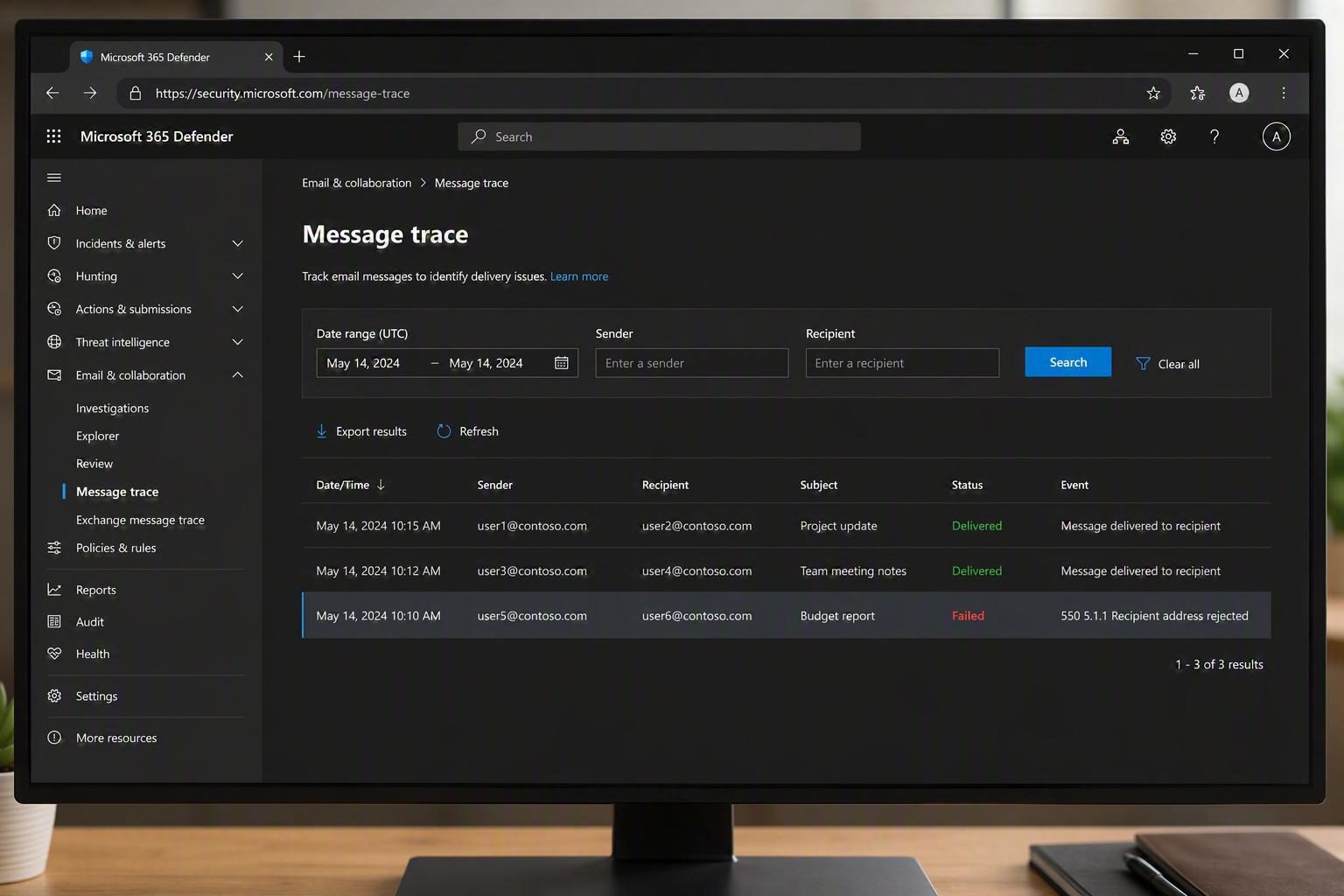This screenshot has width=1344, height=896.
Task: Click the start date May 14, 2024
Action: point(363,363)
